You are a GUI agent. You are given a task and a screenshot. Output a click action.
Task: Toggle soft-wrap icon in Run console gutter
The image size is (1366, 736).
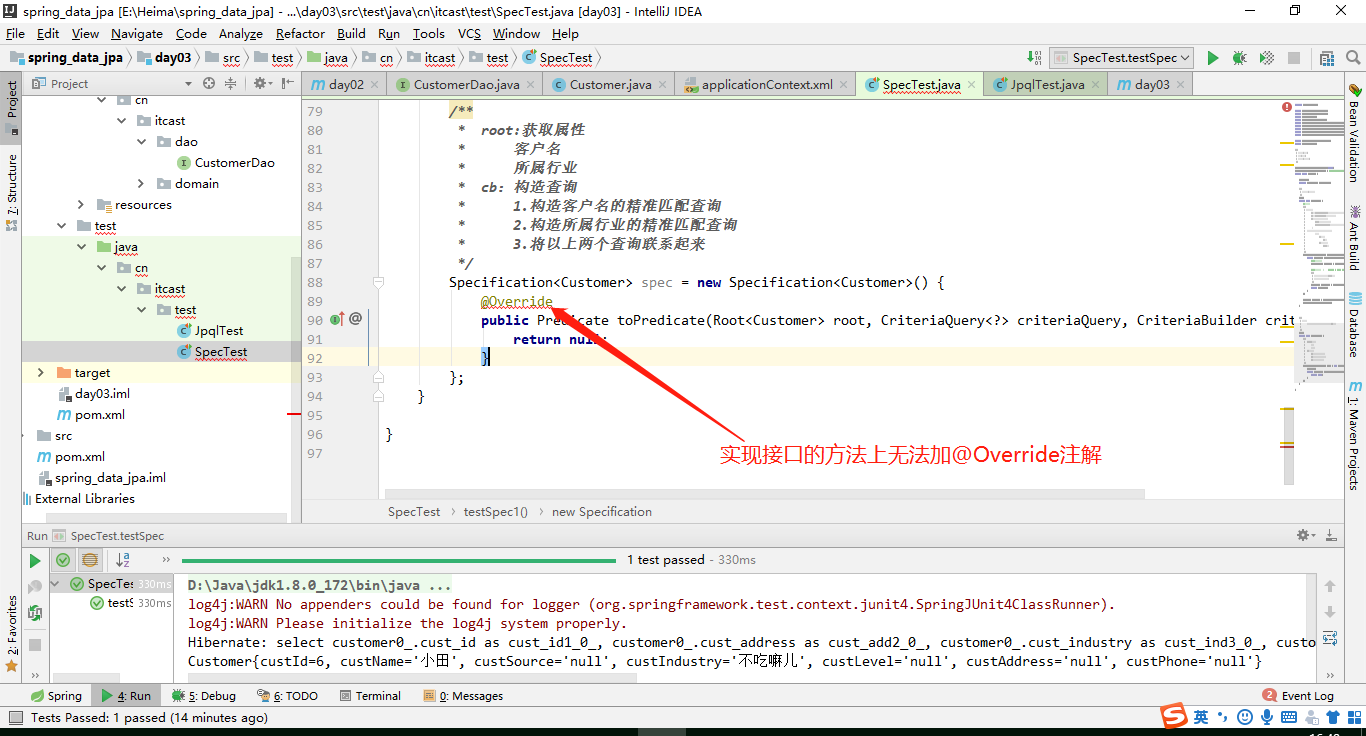(1330, 638)
